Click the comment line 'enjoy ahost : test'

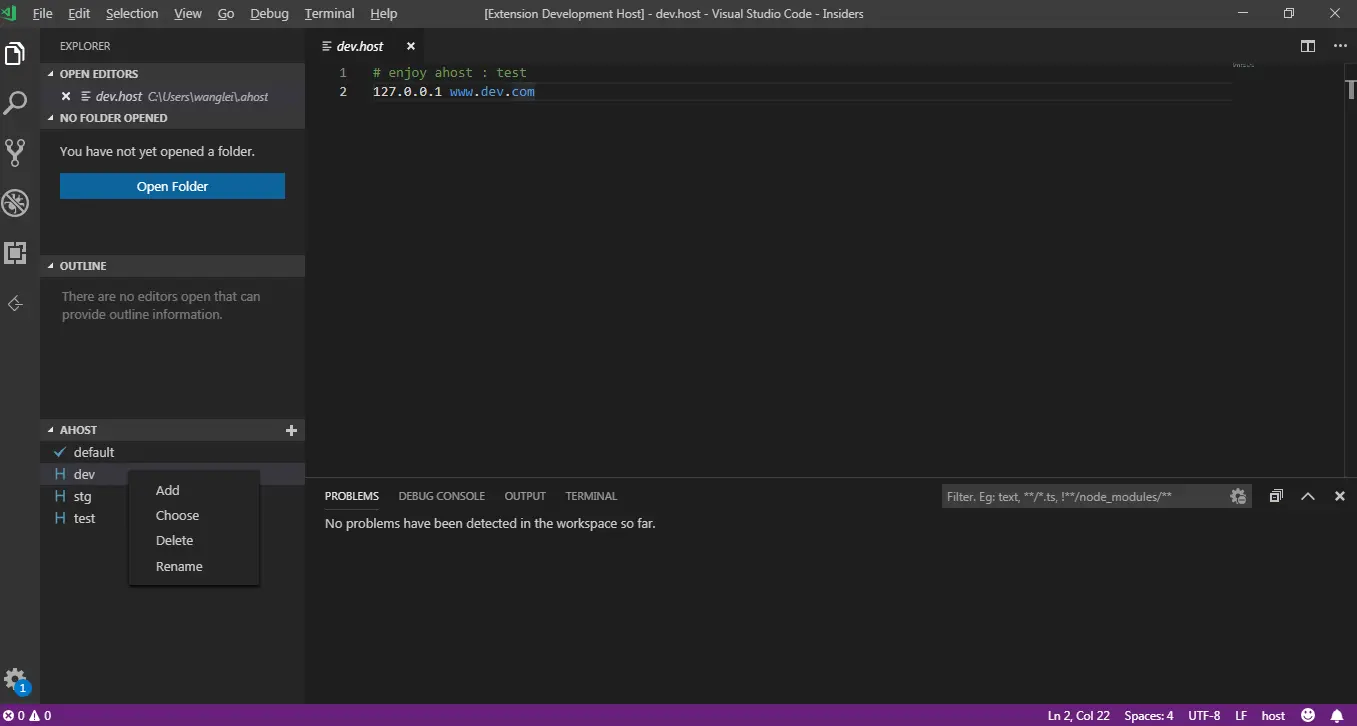point(449,73)
